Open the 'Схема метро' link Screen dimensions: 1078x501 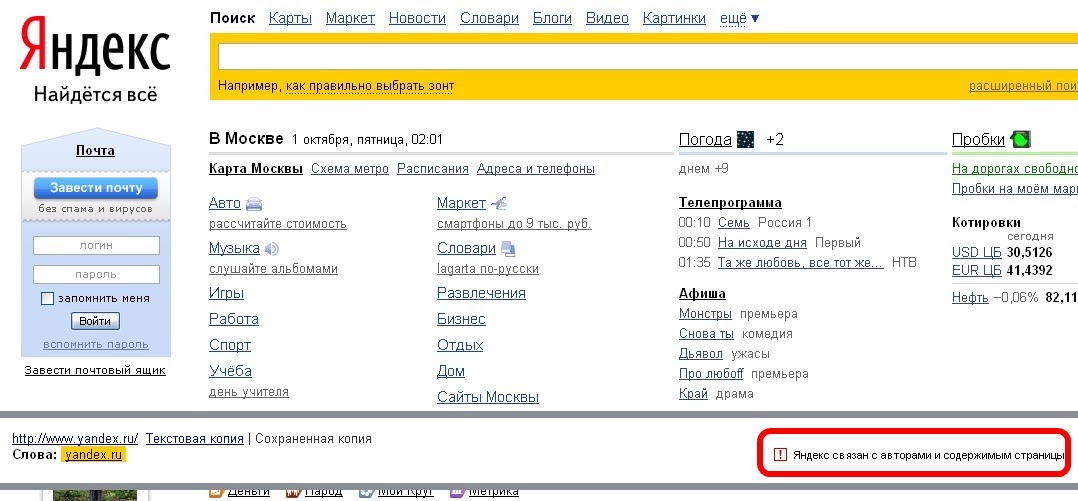[349, 169]
